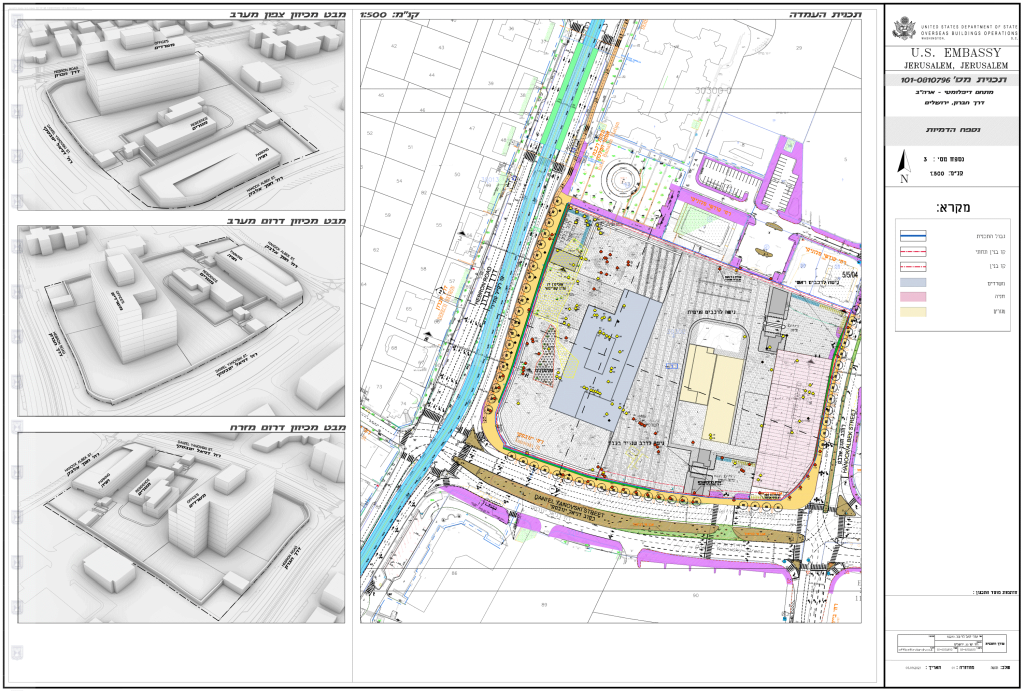Open the bottom southeast 3D view rendering

coord(181,527)
